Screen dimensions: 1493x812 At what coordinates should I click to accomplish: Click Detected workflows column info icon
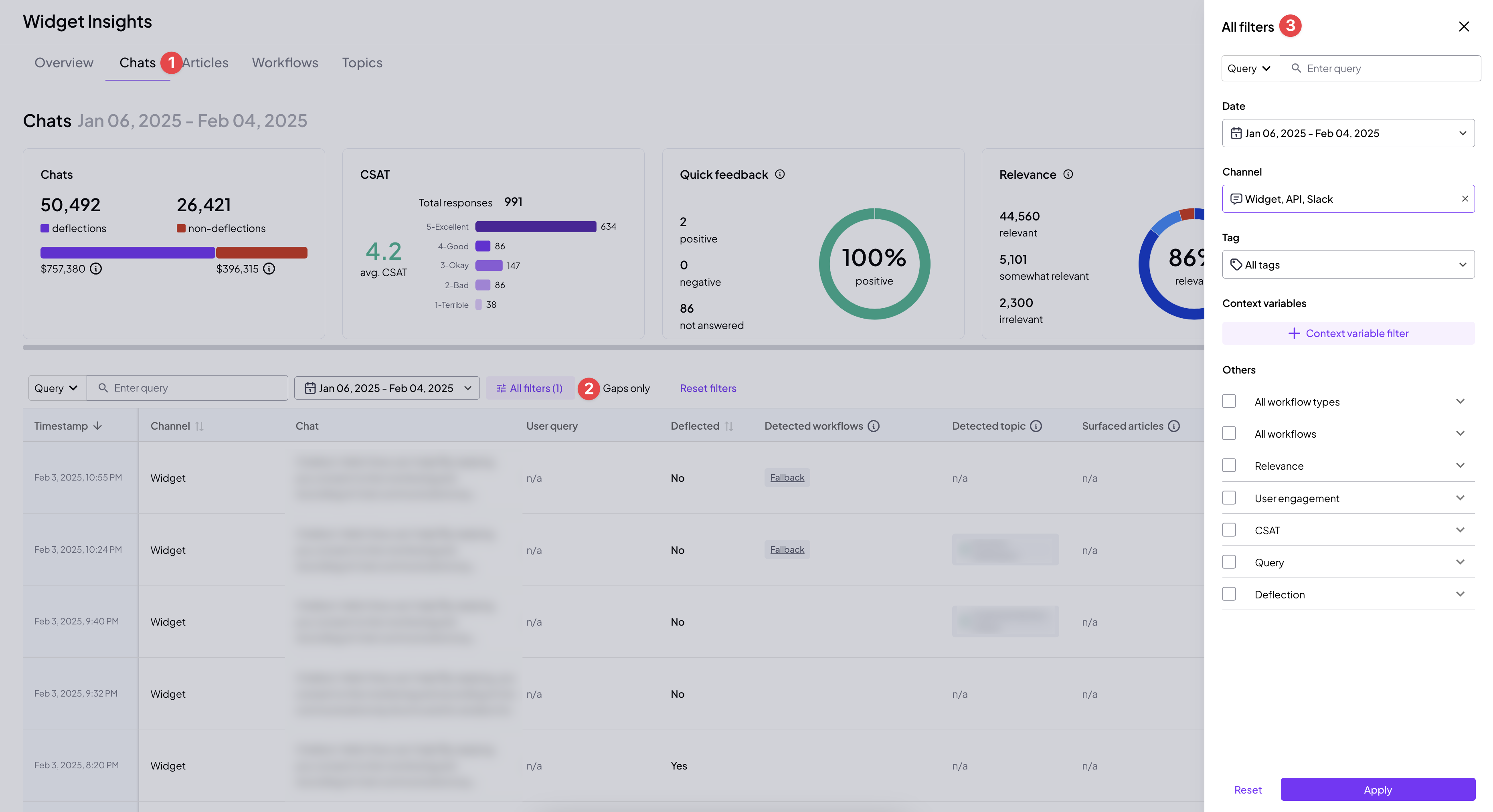tap(874, 426)
